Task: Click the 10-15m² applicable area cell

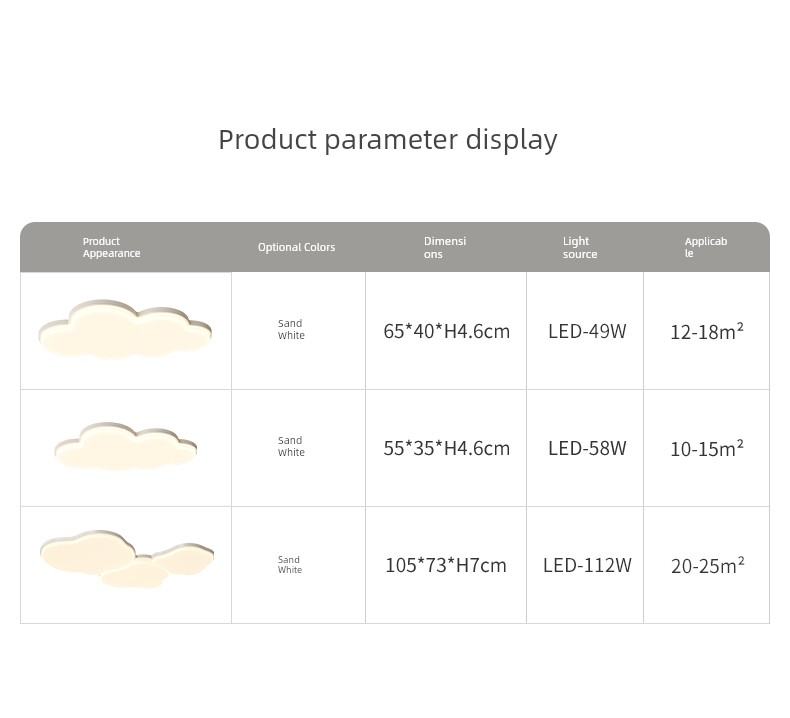Action: (x=707, y=448)
